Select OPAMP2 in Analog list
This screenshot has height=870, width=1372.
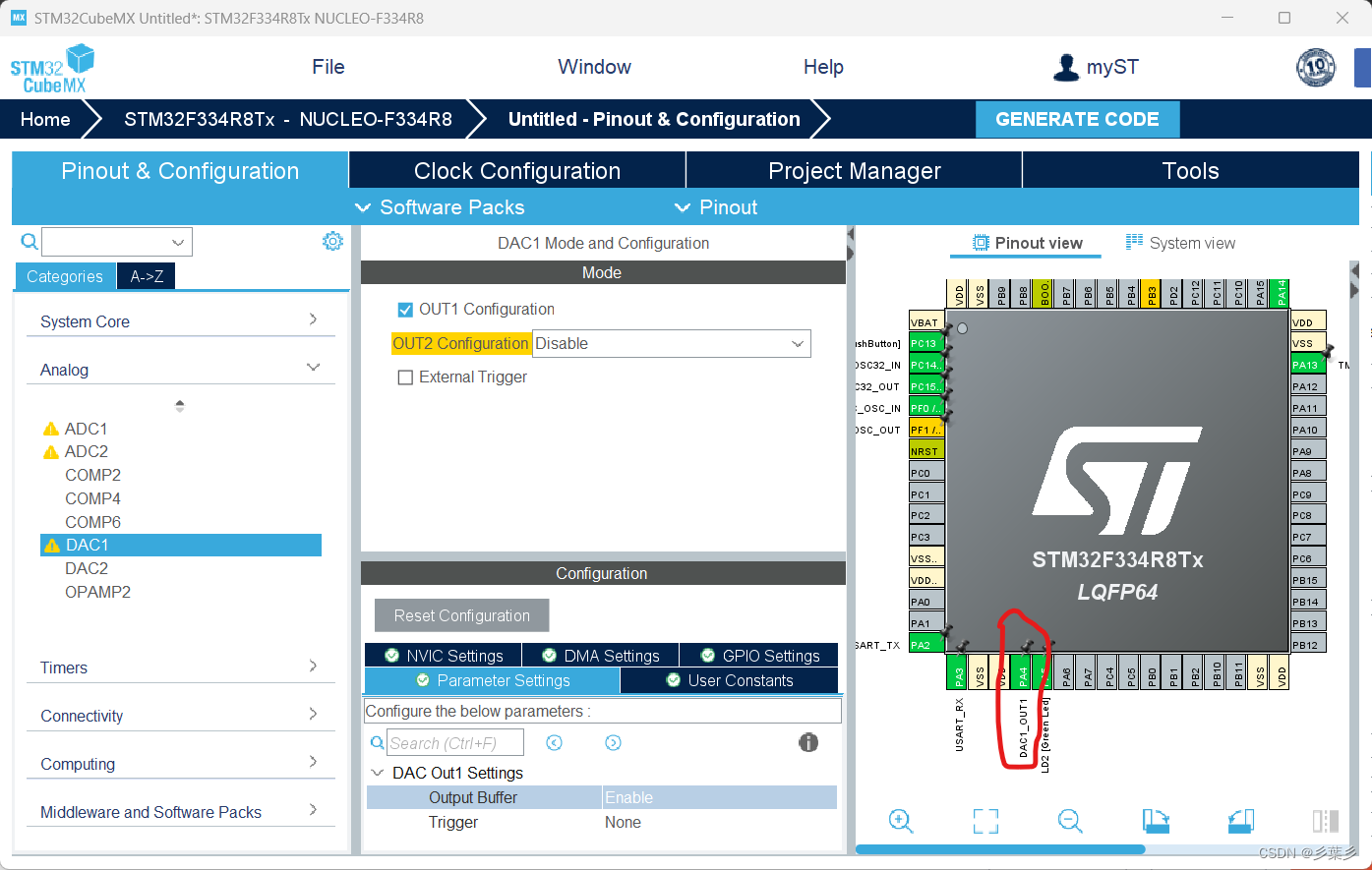[97, 592]
